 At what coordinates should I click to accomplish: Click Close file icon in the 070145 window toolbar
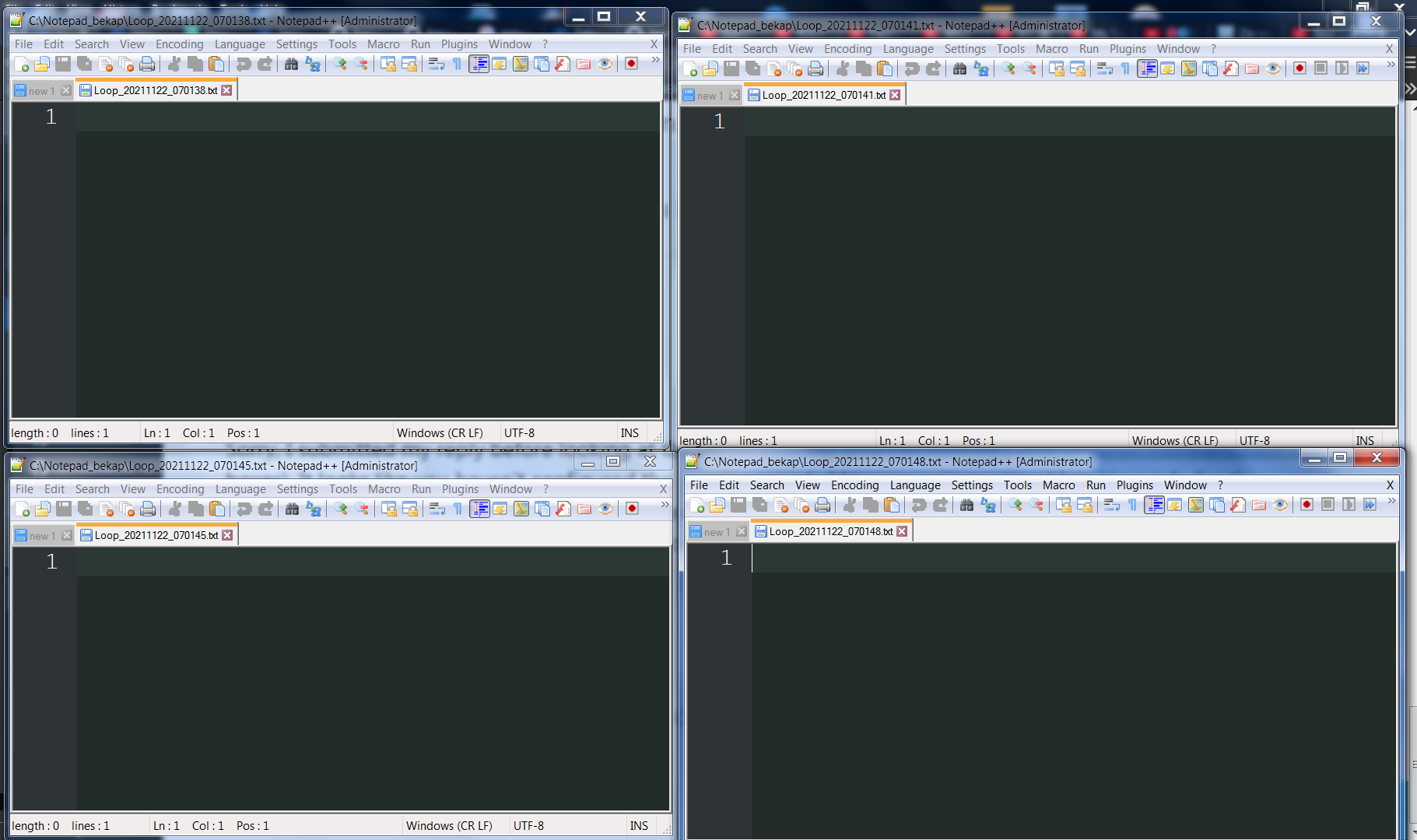pos(106,509)
